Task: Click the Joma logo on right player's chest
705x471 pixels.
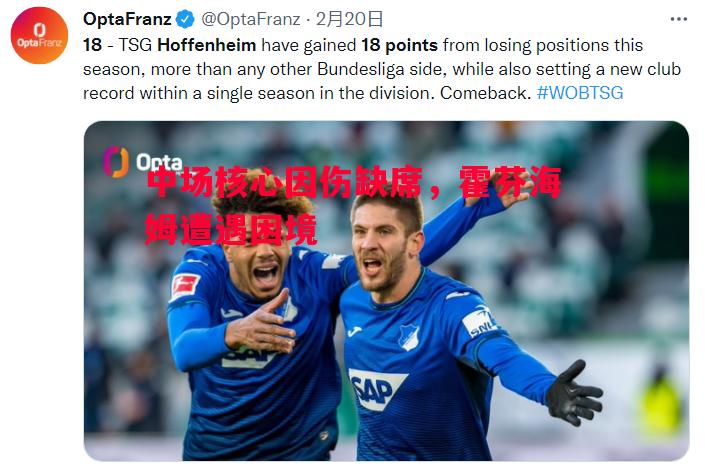Action: tap(354, 332)
